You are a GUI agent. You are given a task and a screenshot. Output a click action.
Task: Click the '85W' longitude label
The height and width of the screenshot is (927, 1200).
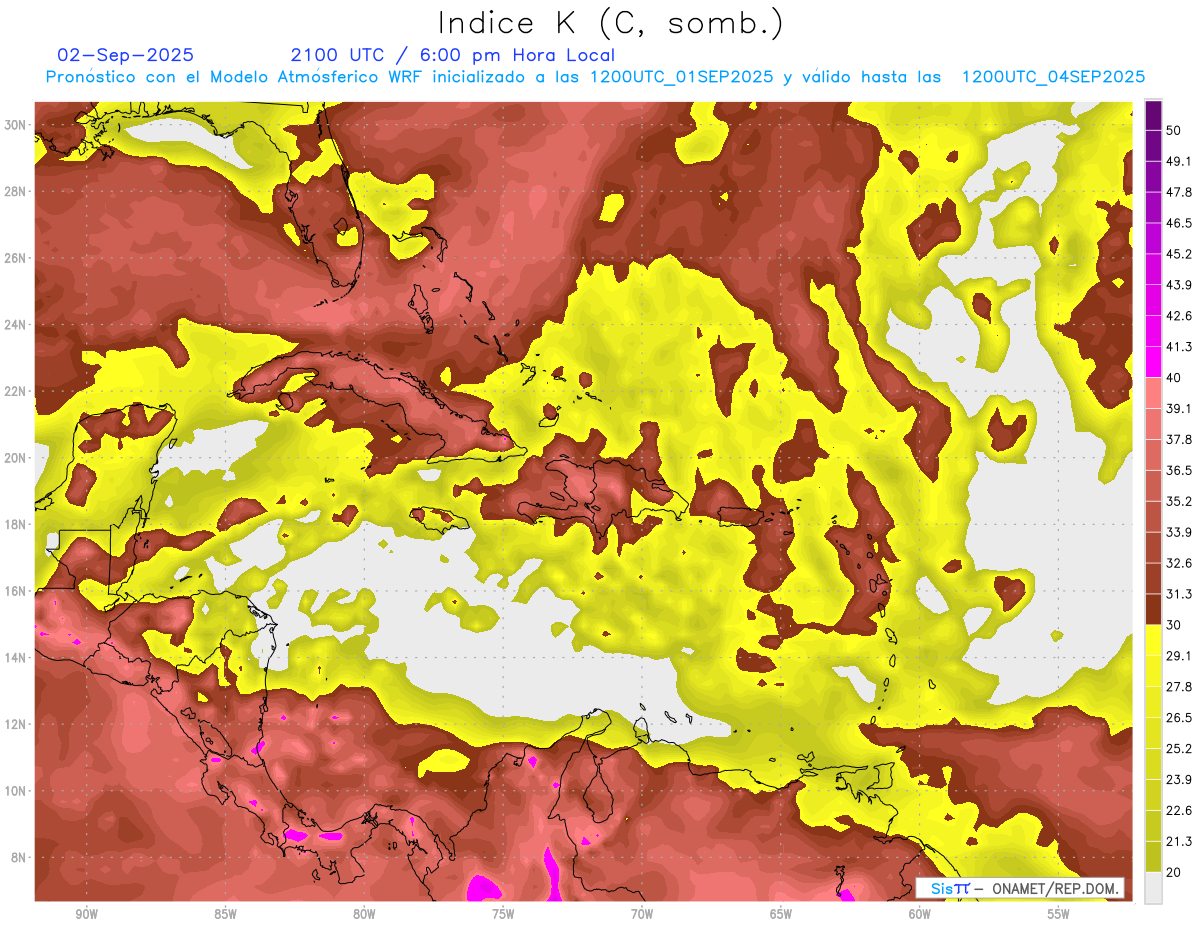[225, 914]
